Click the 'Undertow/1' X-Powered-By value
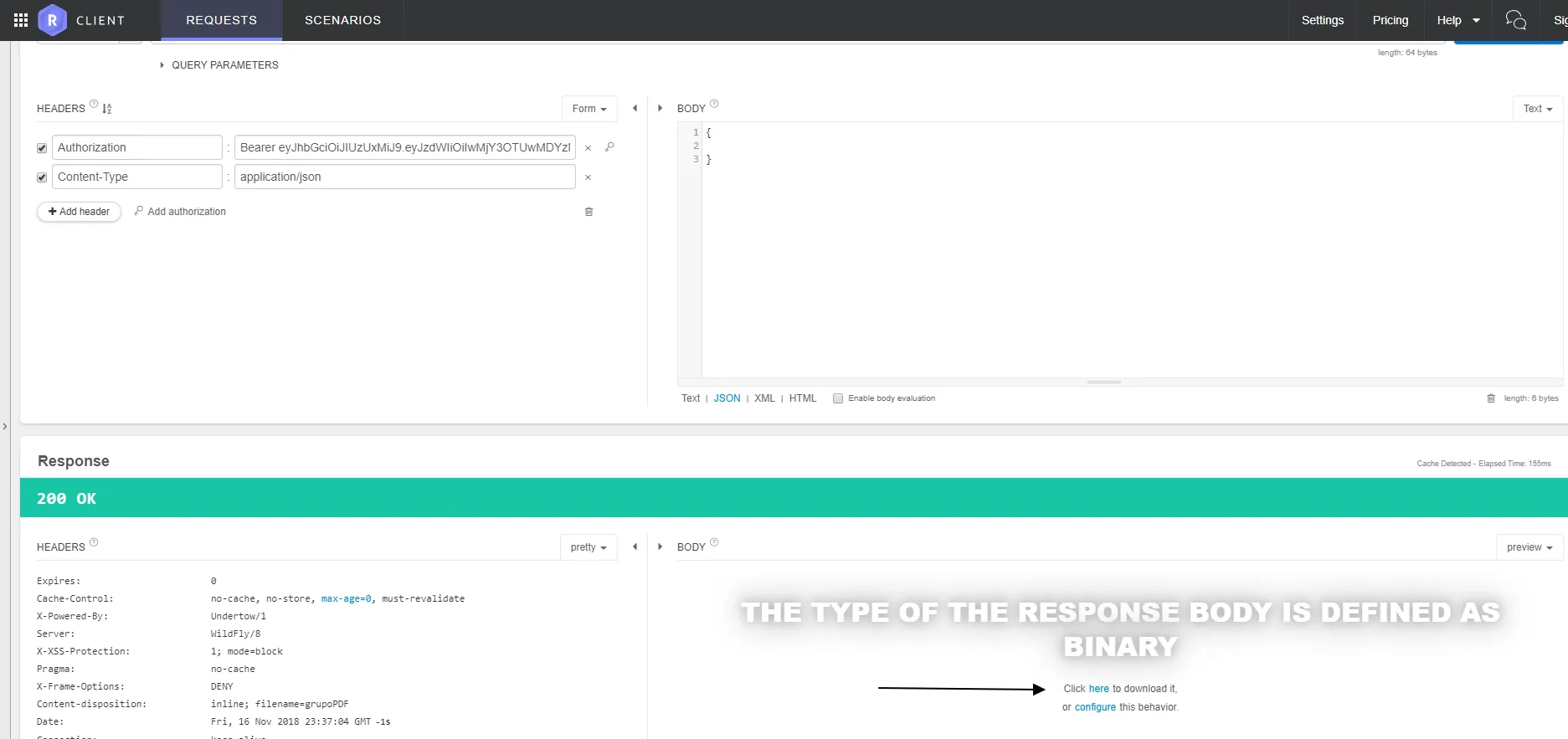This screenshot has width=1568, height=739. point(239,616)
